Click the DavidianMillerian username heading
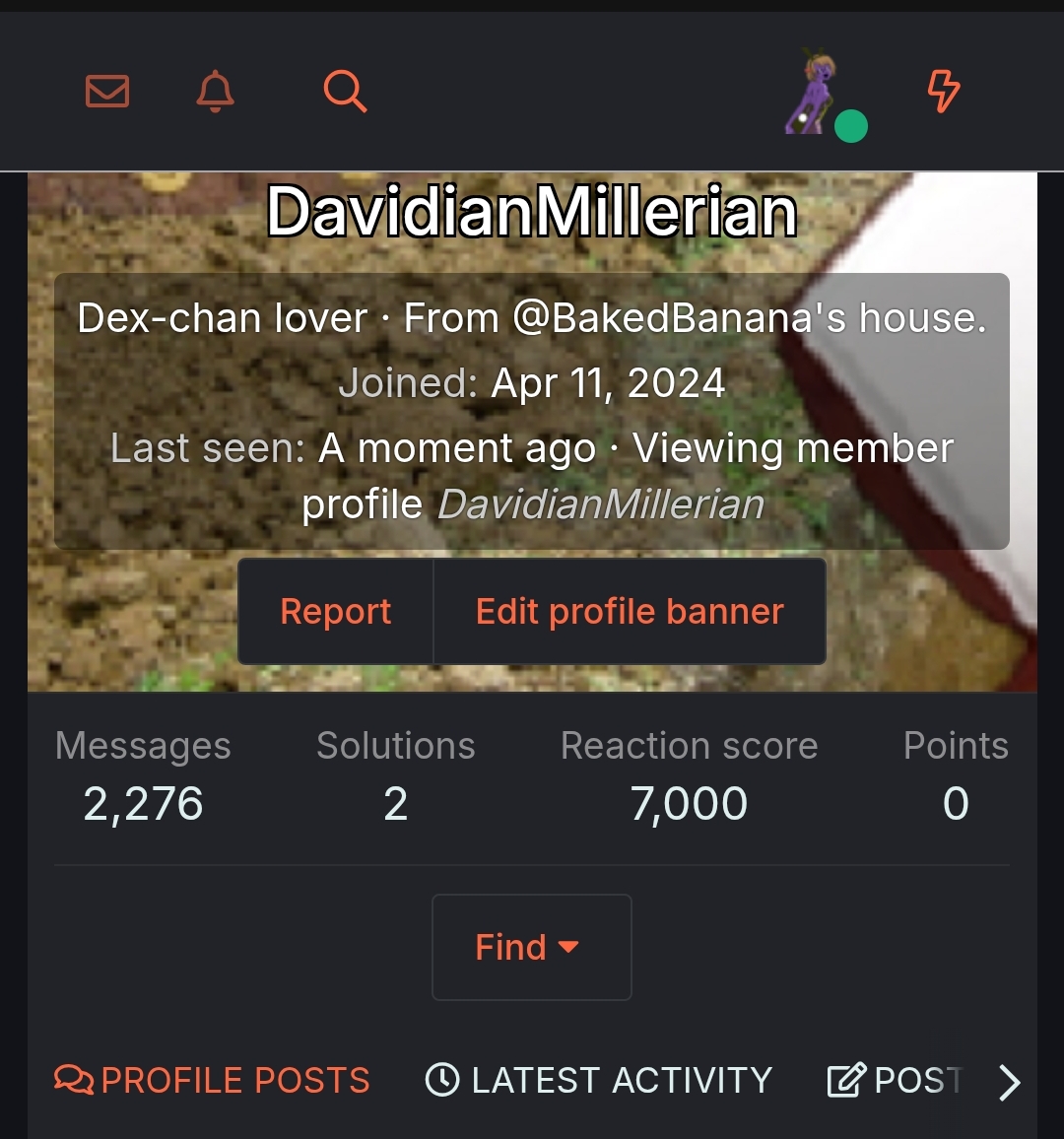The height and width of the screenshot is (1139, 1064). tap(532, 212)
